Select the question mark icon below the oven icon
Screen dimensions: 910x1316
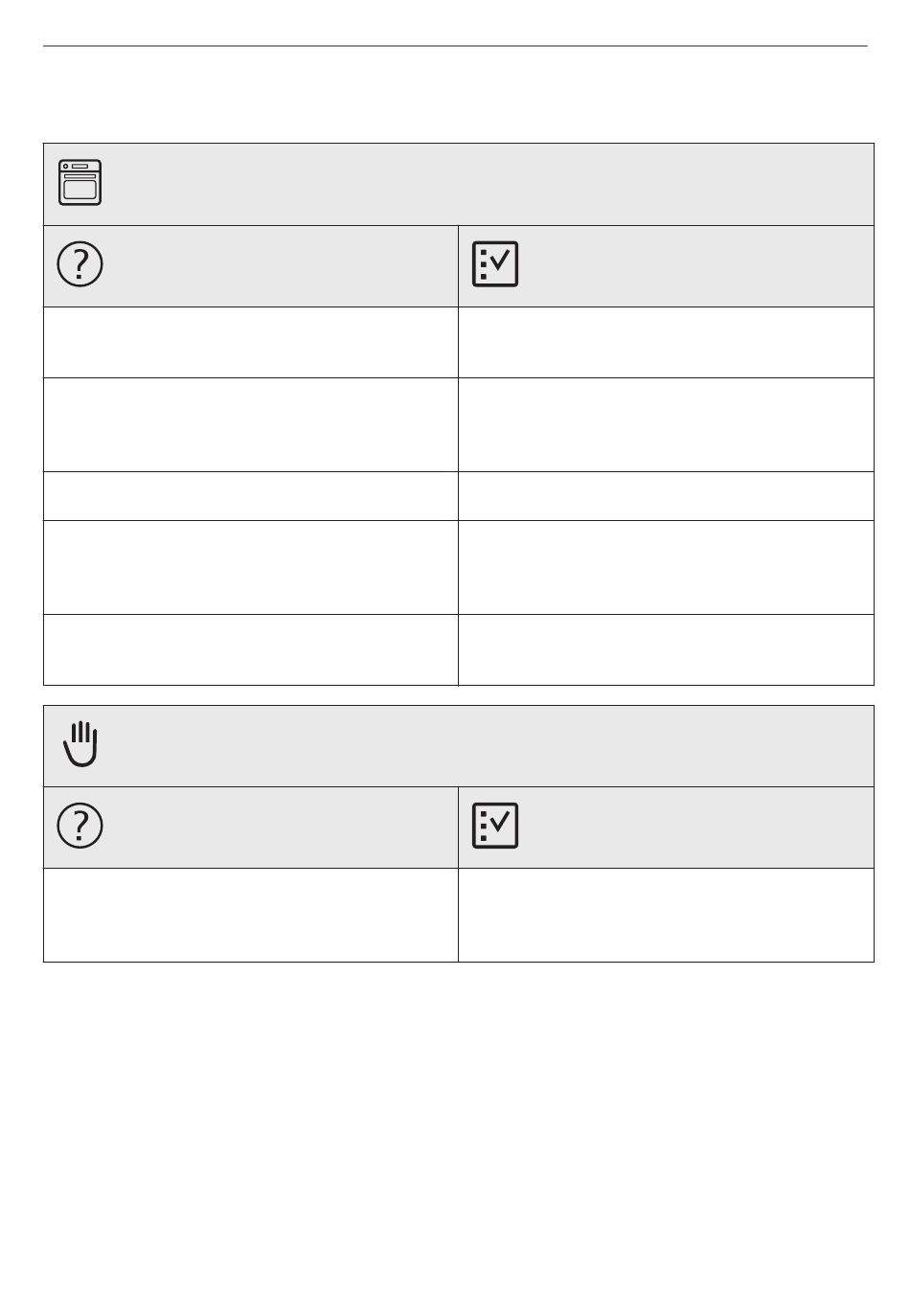point(80,264)
